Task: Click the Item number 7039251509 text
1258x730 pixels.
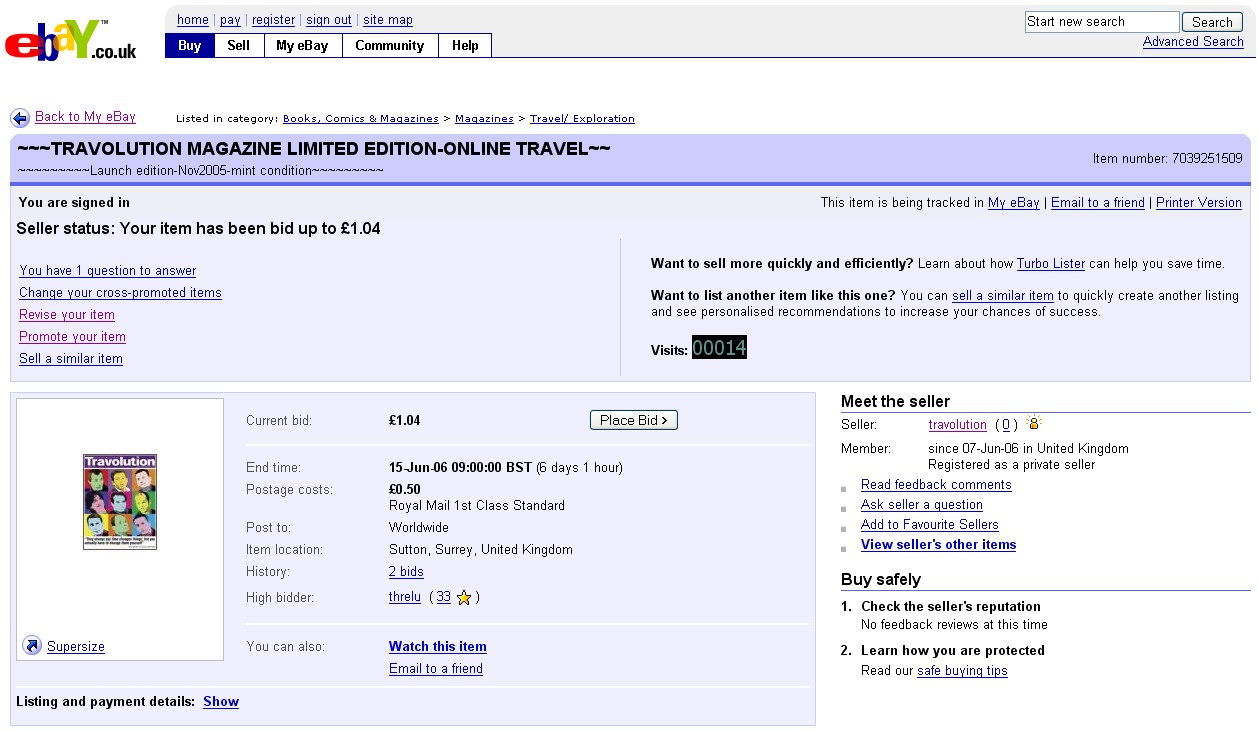Action: pyautogui.click(x=1168, y=158)
